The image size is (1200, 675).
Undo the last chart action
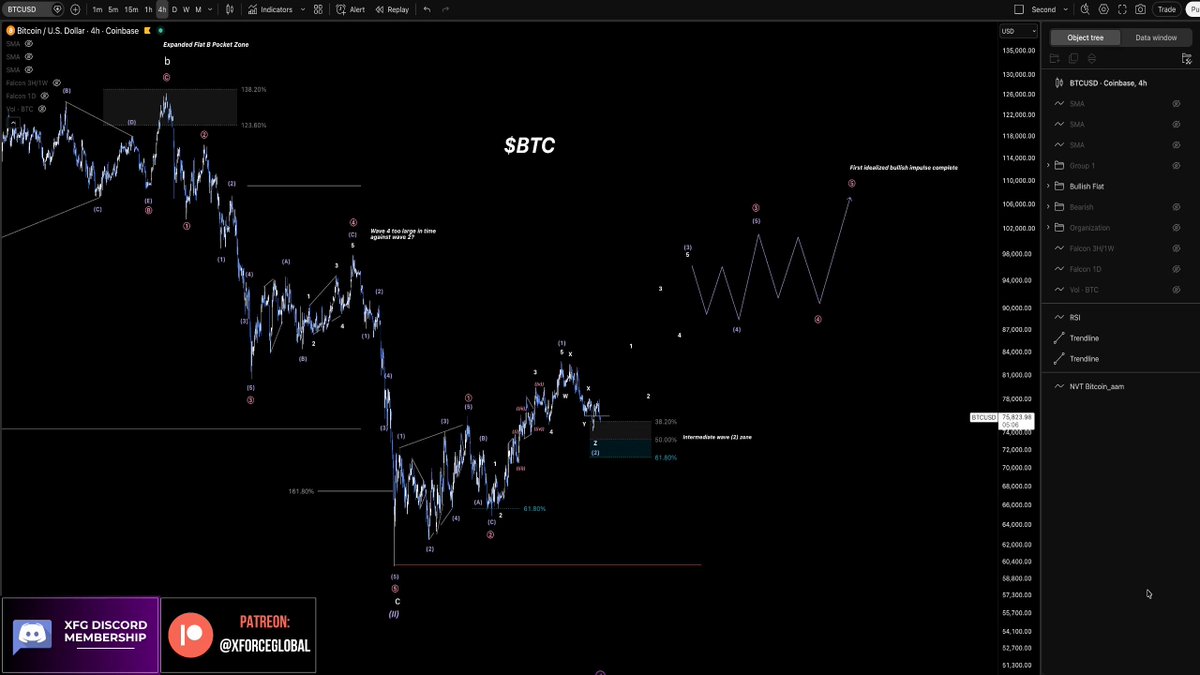tap(427, 9)
